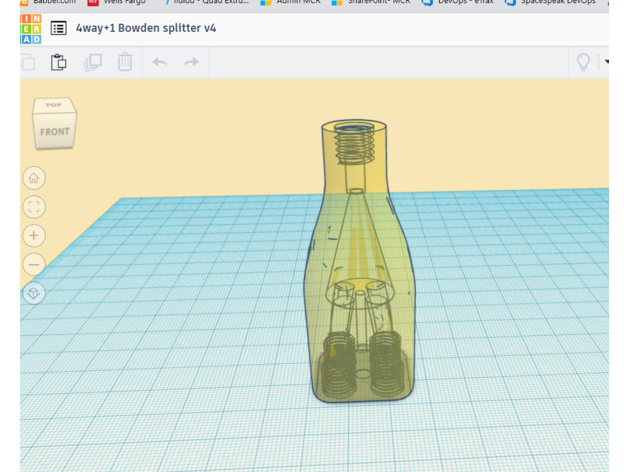The width and height of the screenshot is (628, 472).
Task: Open the designs list icon
Action: click(x=59, y=28)
